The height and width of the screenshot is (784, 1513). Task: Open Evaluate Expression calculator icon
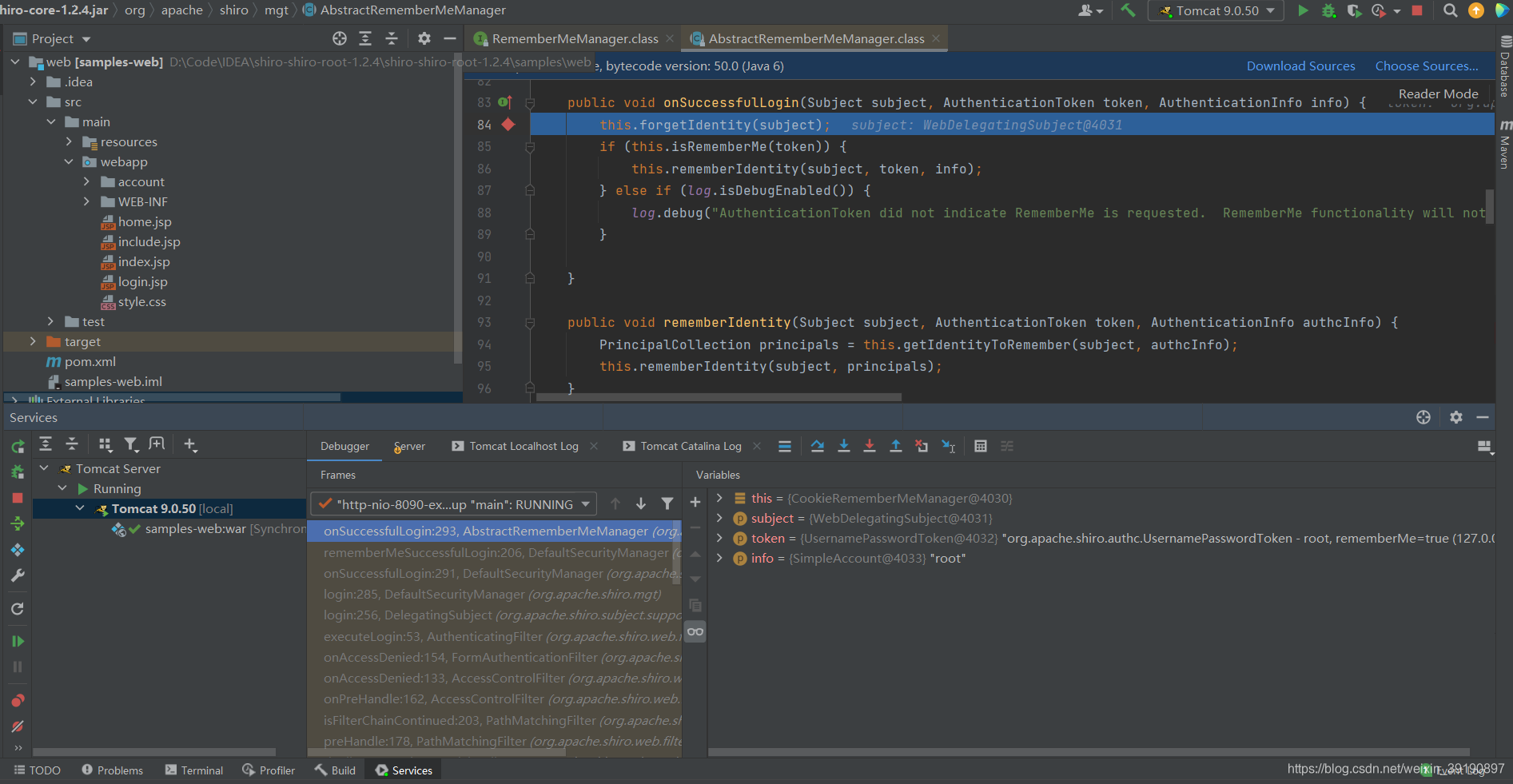pyautogui.click(x=981, y=446)
